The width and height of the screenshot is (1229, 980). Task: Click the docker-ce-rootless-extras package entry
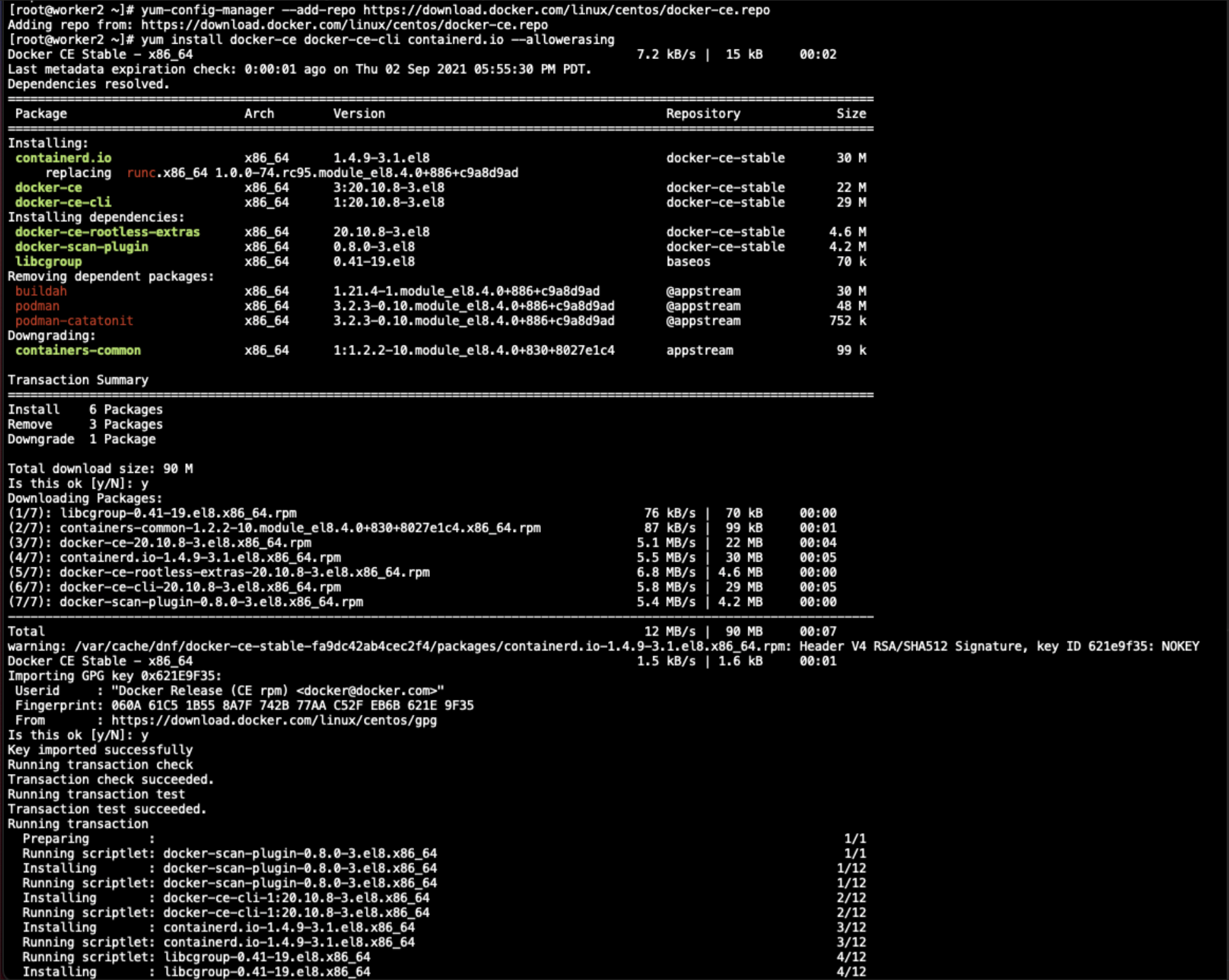[x=107, y=232]
